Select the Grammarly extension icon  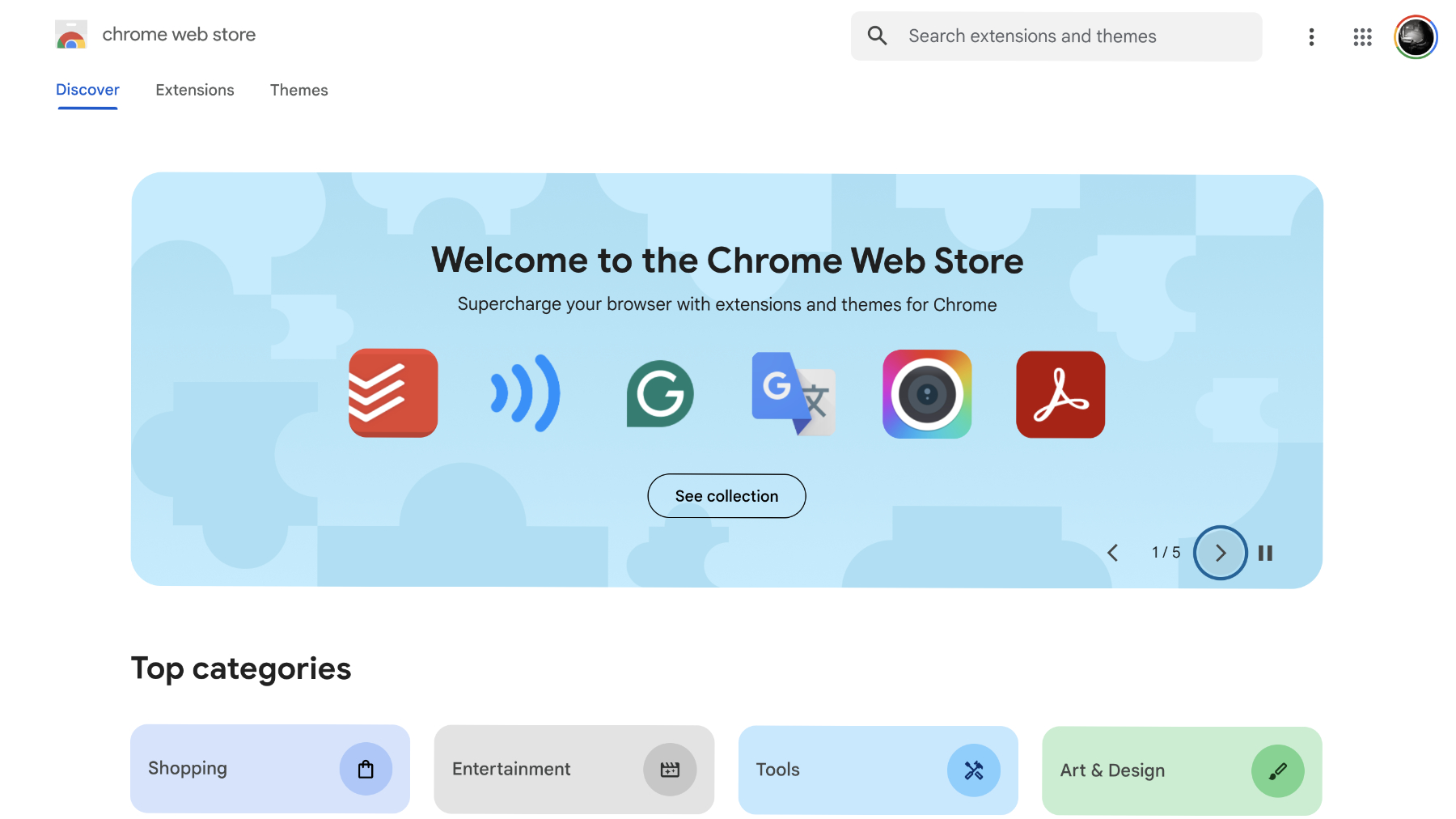click(660, 393)
